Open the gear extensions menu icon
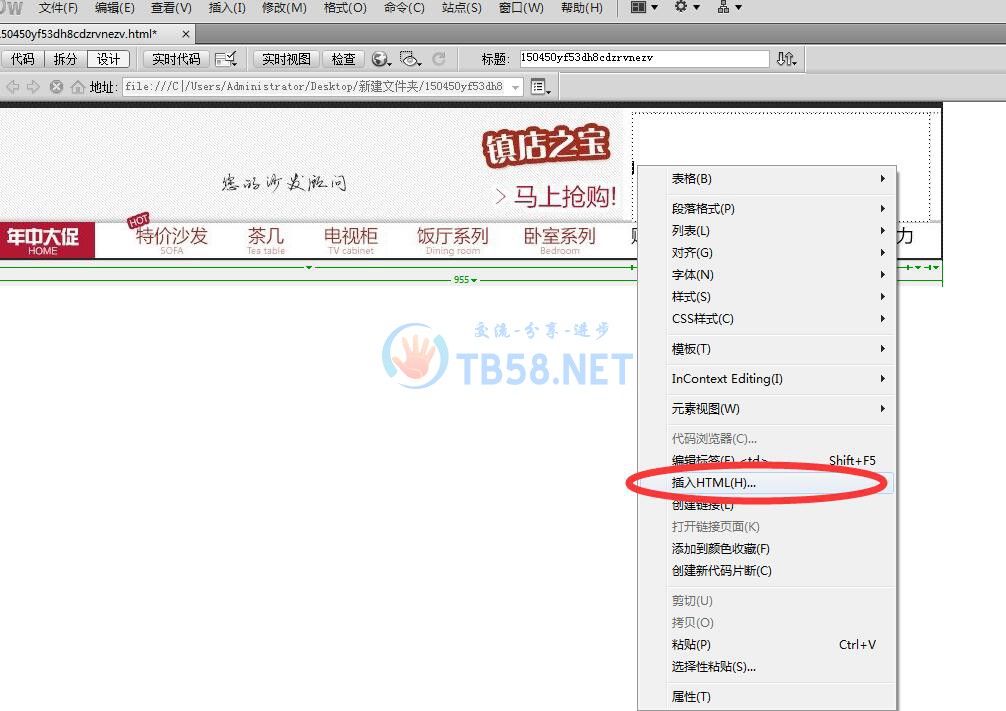This screenshot has height=711, width=1006. [x=687, y=8]
